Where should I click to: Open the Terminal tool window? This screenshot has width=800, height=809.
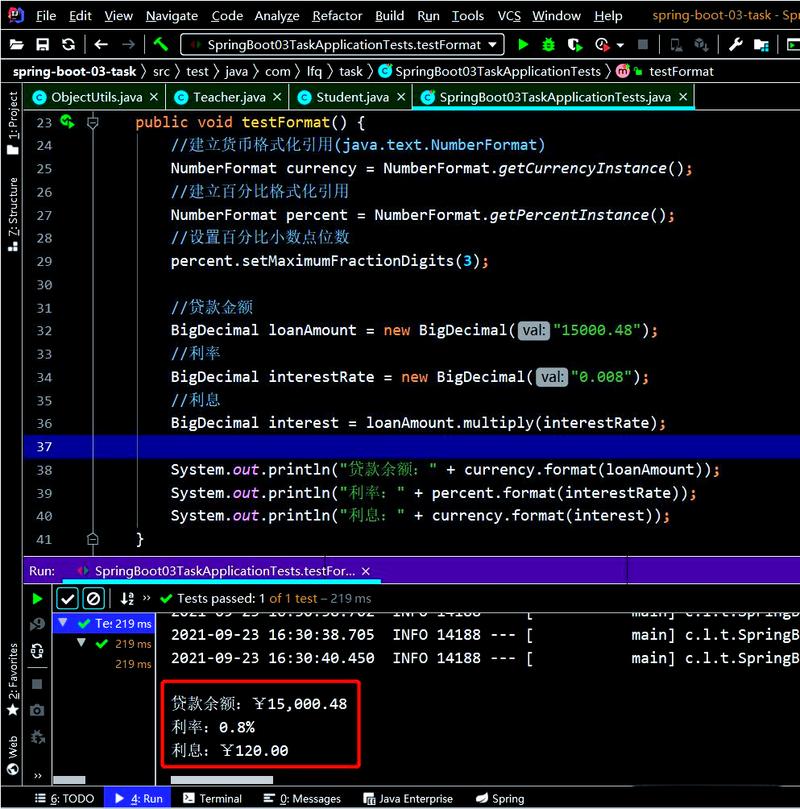213,798
